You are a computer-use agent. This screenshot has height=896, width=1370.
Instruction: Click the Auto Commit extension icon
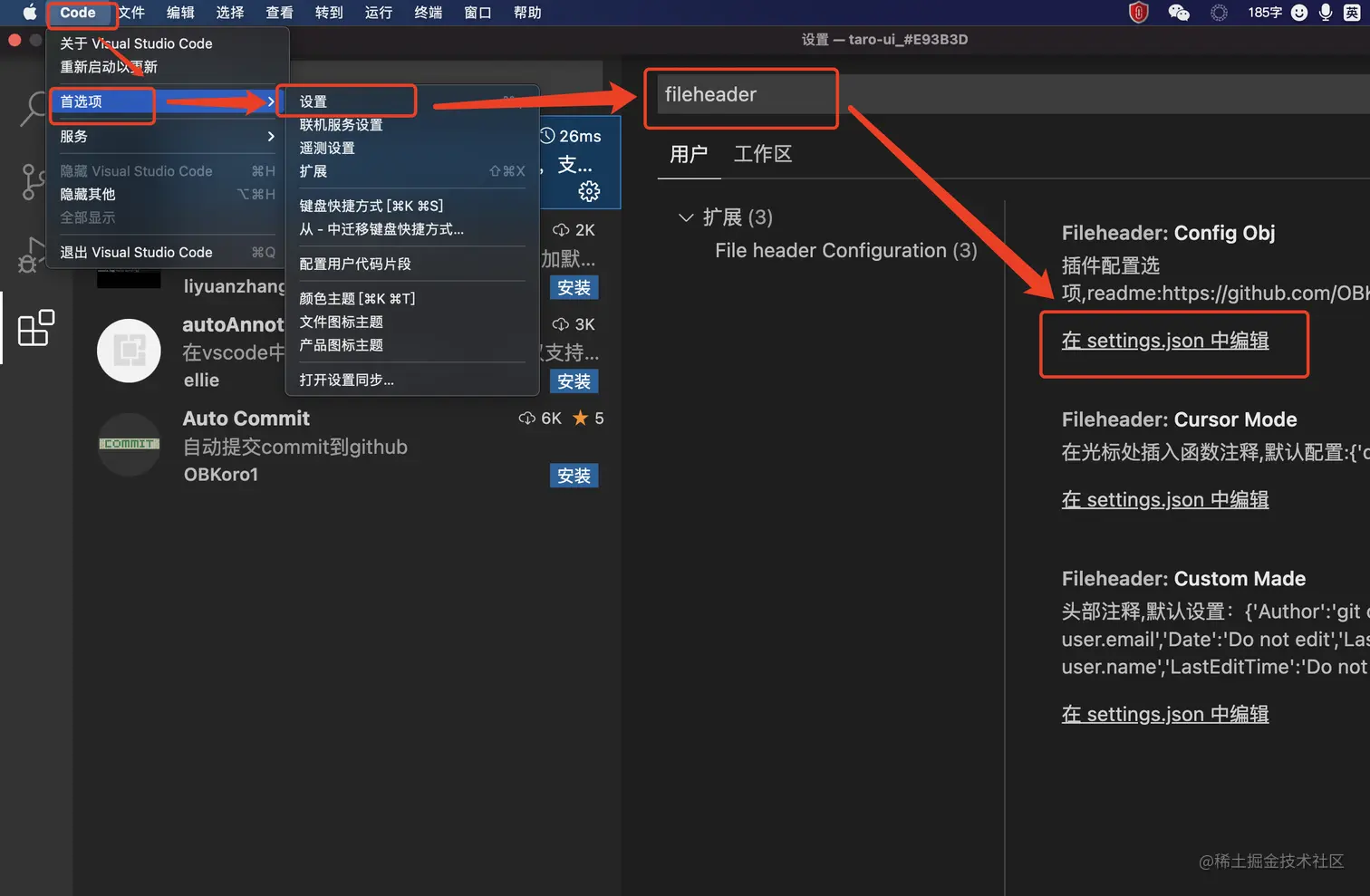(129, 444)
